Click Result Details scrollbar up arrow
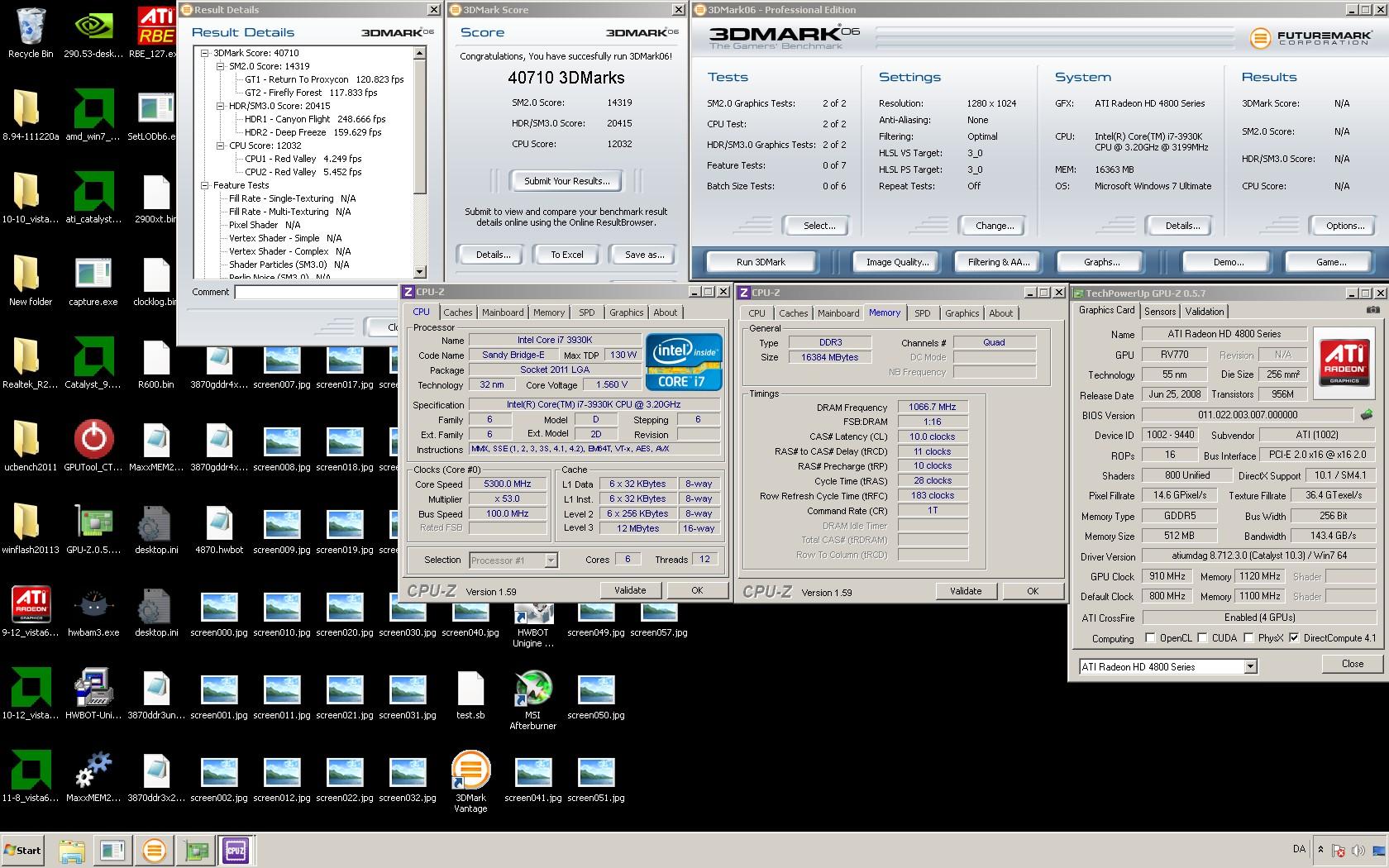 coord(419,53)
